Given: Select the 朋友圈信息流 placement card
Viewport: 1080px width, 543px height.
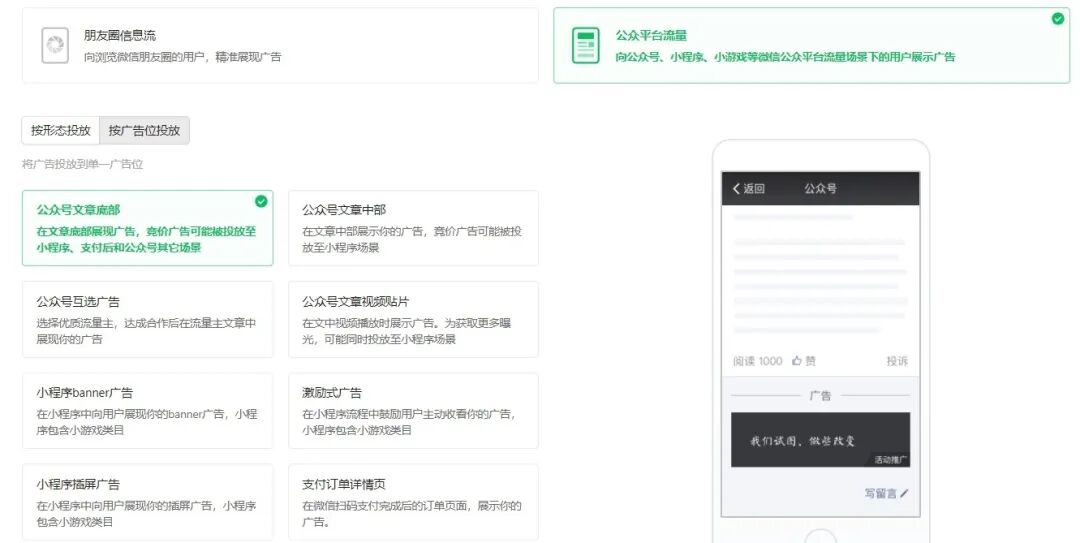Looking at the screenshot, I should 280,45.
